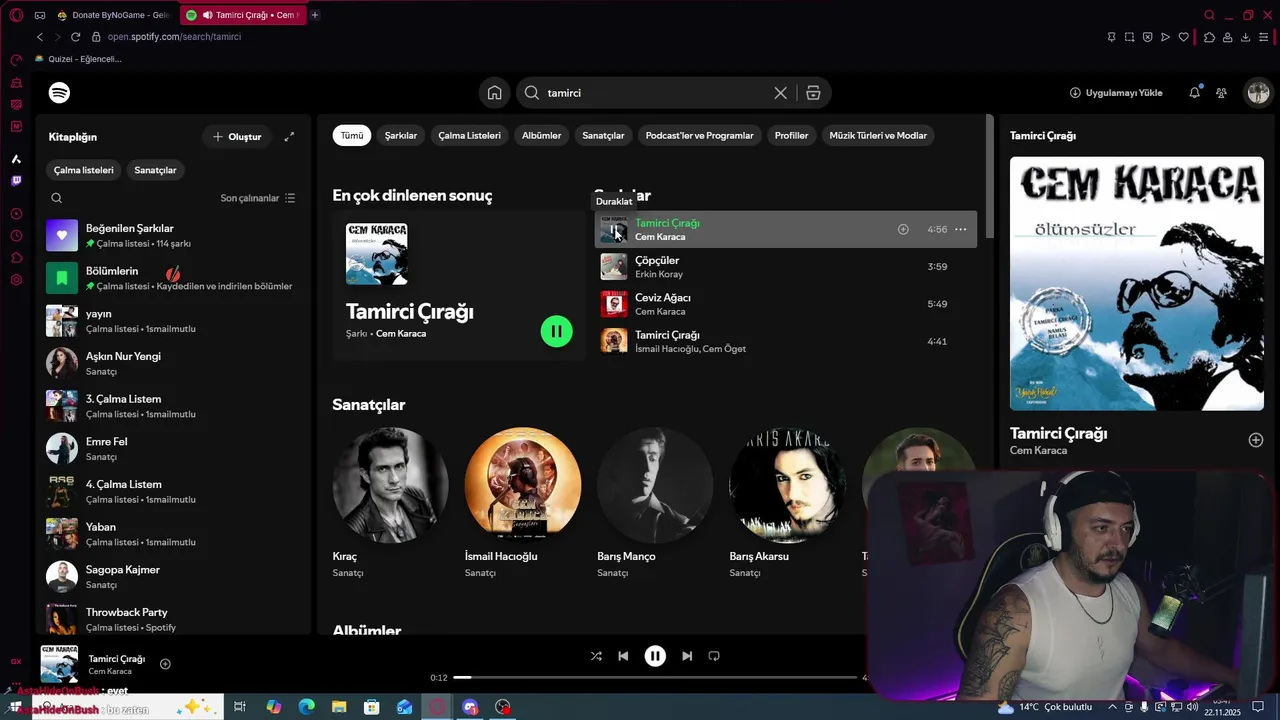This screenshot has width=1280, height=720.
Task: Click the Uygulamayı Yükle button
Action: click(x=1116, y=93)
